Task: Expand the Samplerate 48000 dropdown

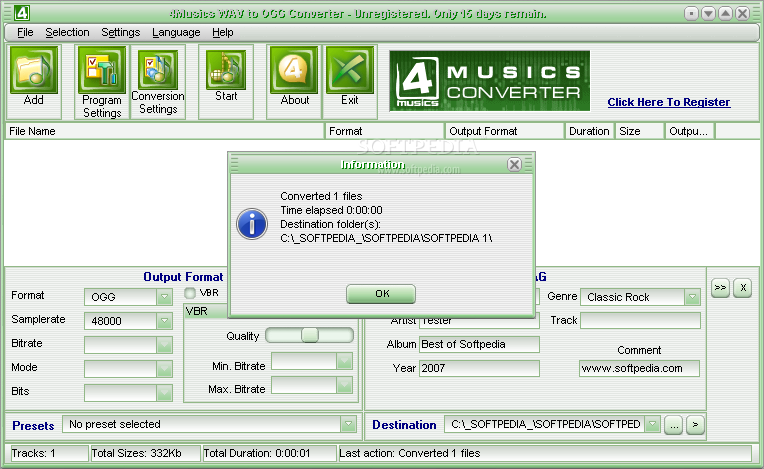Action: 164,320
